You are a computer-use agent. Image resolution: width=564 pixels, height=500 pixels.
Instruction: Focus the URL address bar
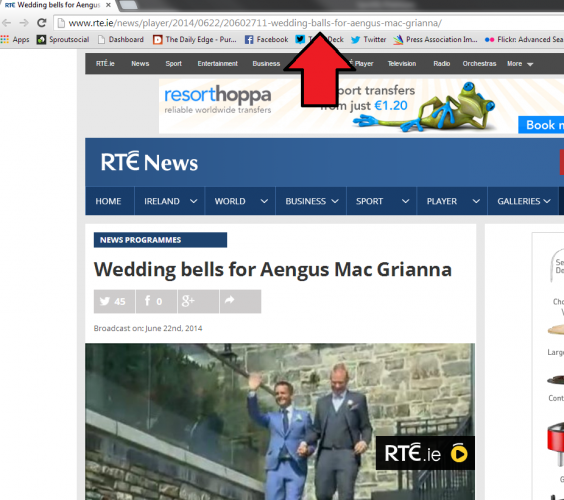(x=309, y=23)
